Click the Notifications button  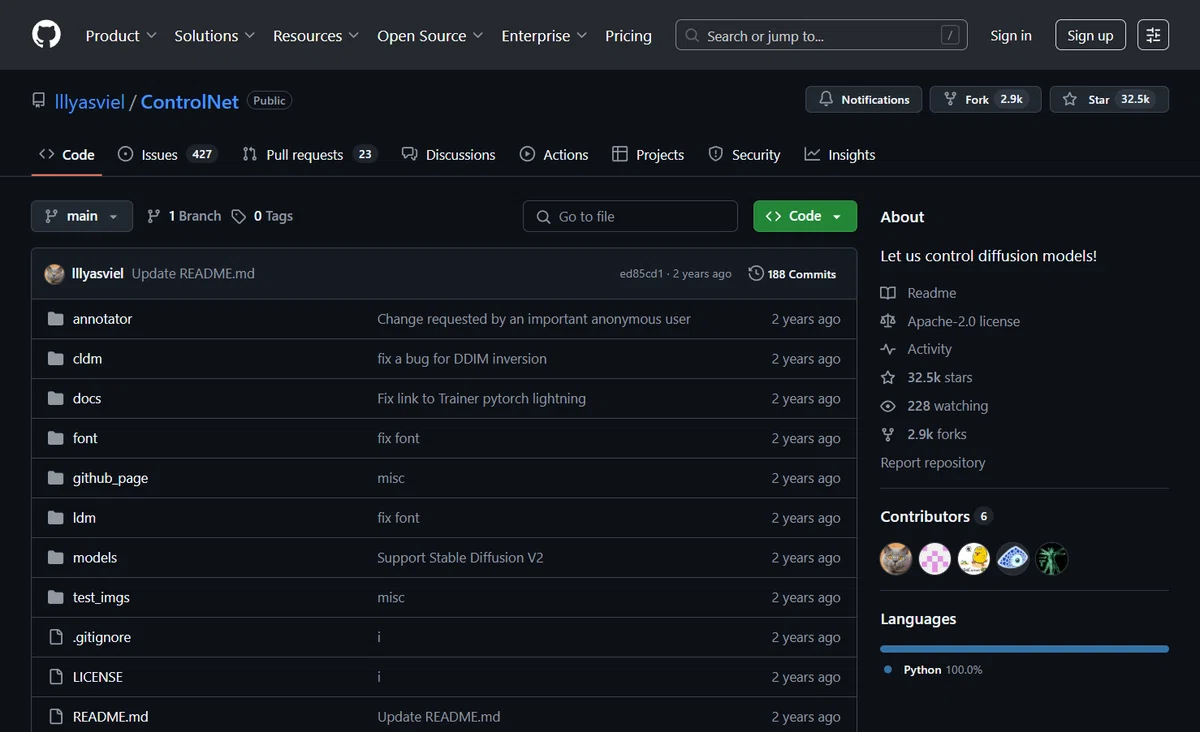[864, 99]
